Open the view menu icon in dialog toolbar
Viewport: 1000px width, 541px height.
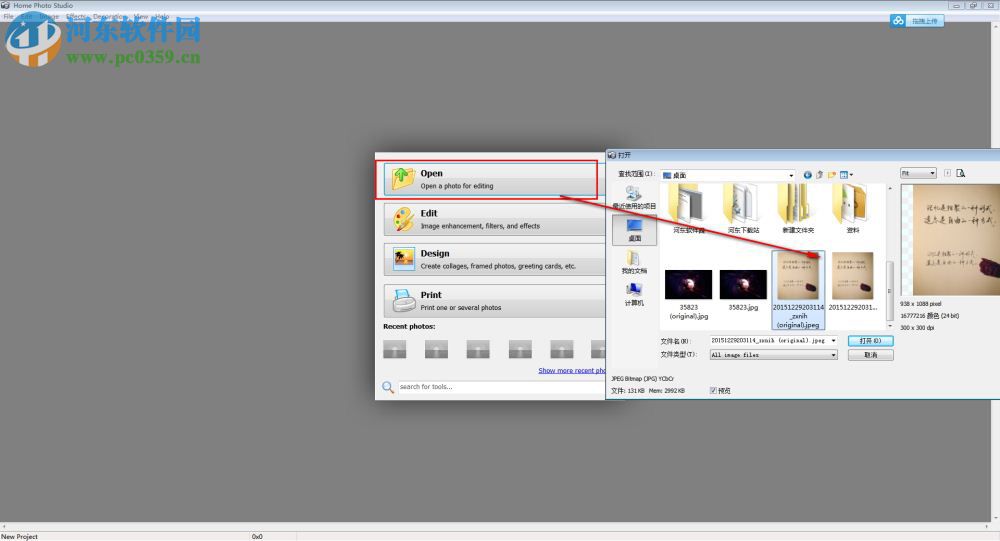pos(846,174)
